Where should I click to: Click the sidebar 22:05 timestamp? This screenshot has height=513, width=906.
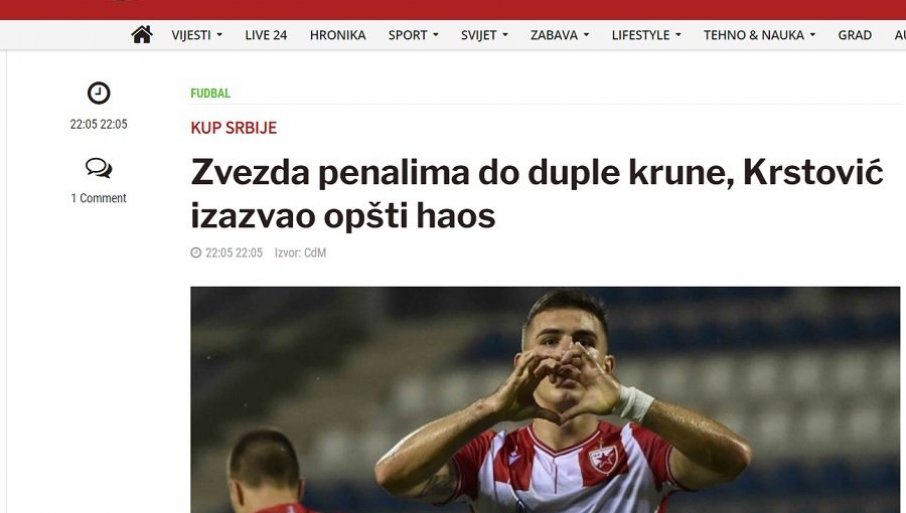98,124
